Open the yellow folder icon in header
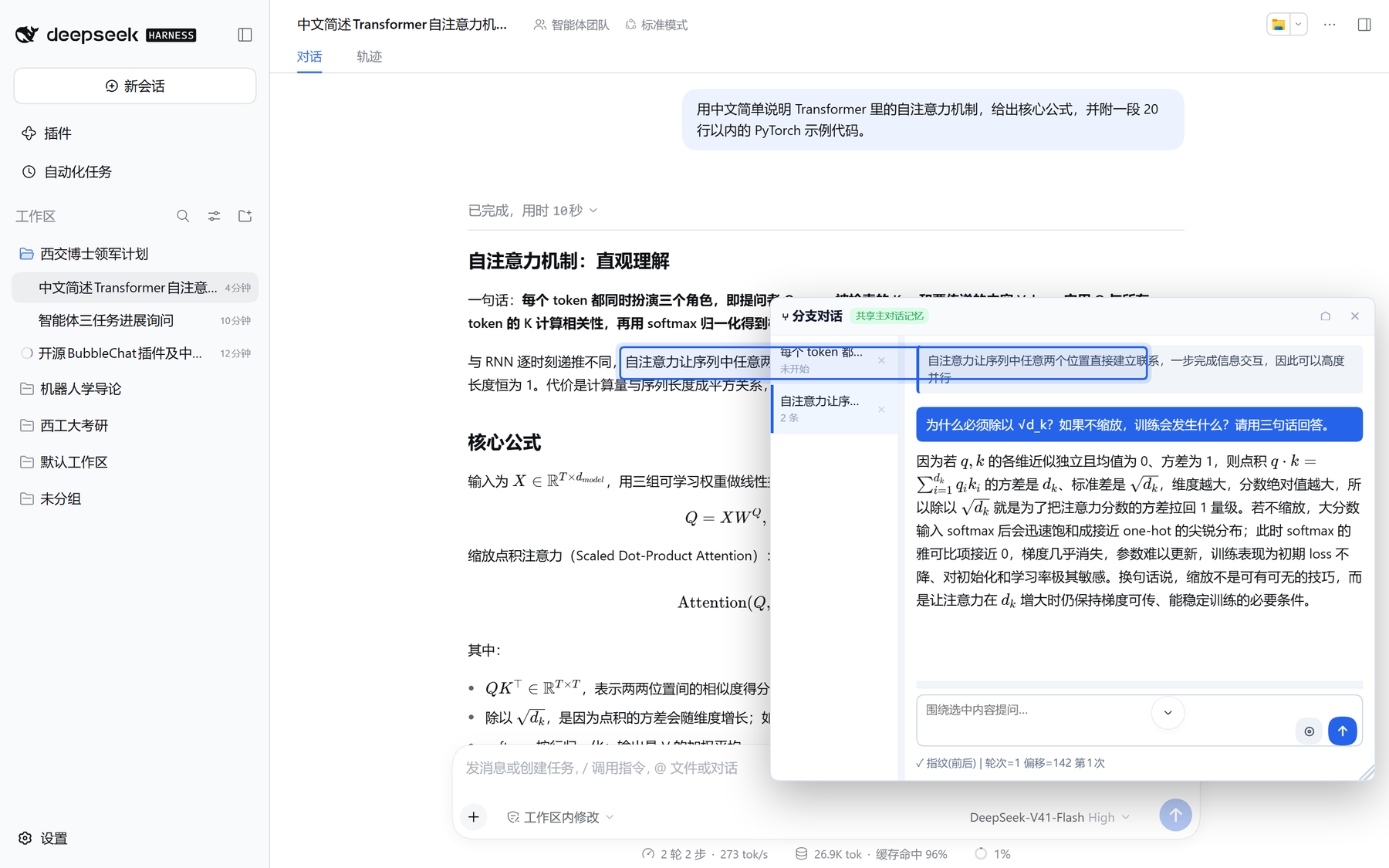Image resolution: width=1389 pixels, height=868 pixels. point(1279,25)
